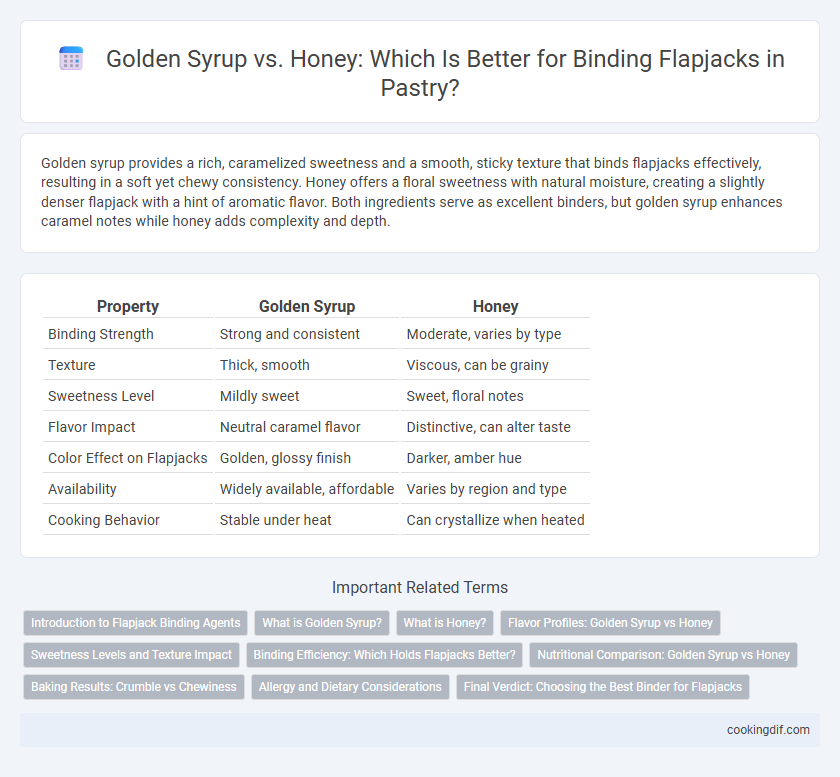
Task: Open 'Baking Results: Crumble vs Chewiness'
Action: point(133,687)
